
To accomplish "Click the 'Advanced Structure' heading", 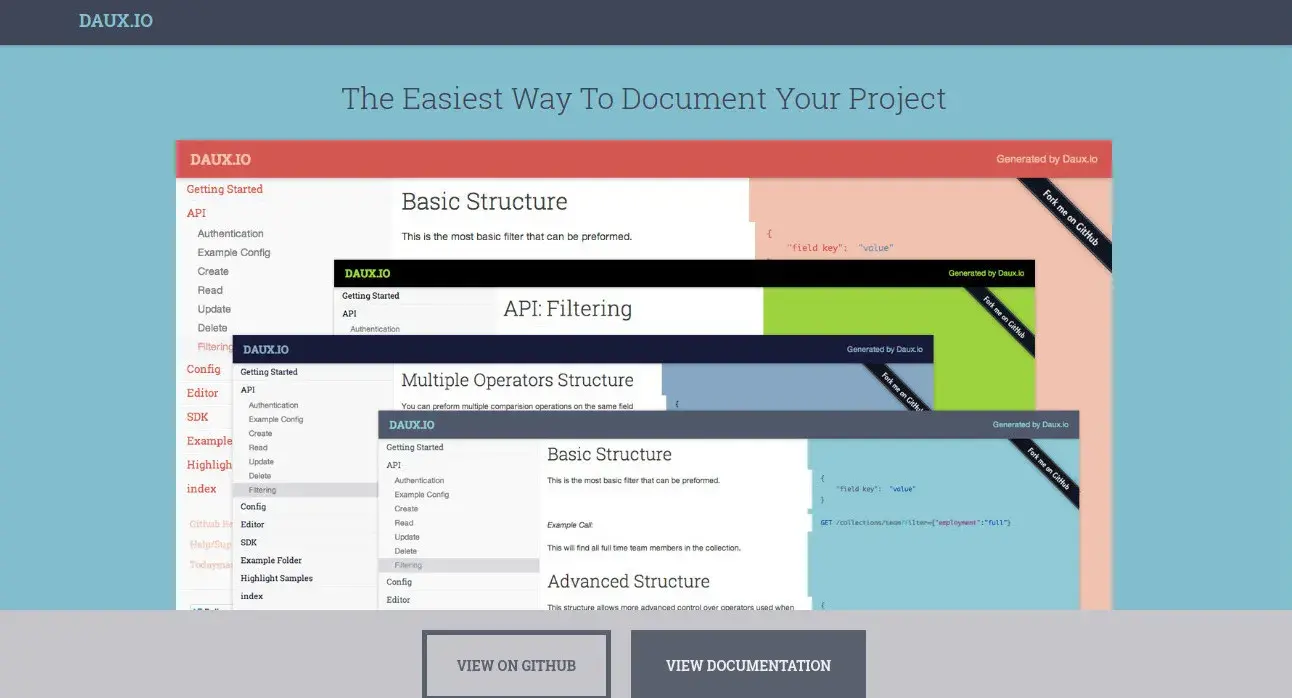I will pos(628,581).
